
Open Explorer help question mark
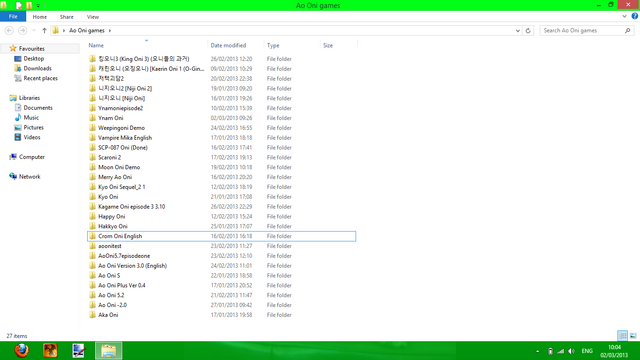pos(635,16)
